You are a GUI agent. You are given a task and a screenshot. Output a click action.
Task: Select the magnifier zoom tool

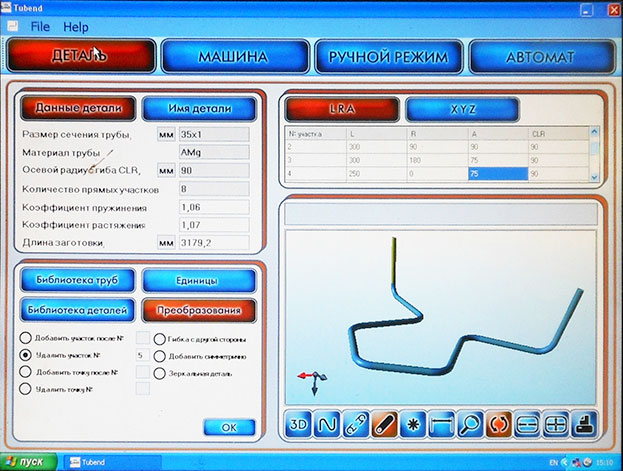click(470, 424)
